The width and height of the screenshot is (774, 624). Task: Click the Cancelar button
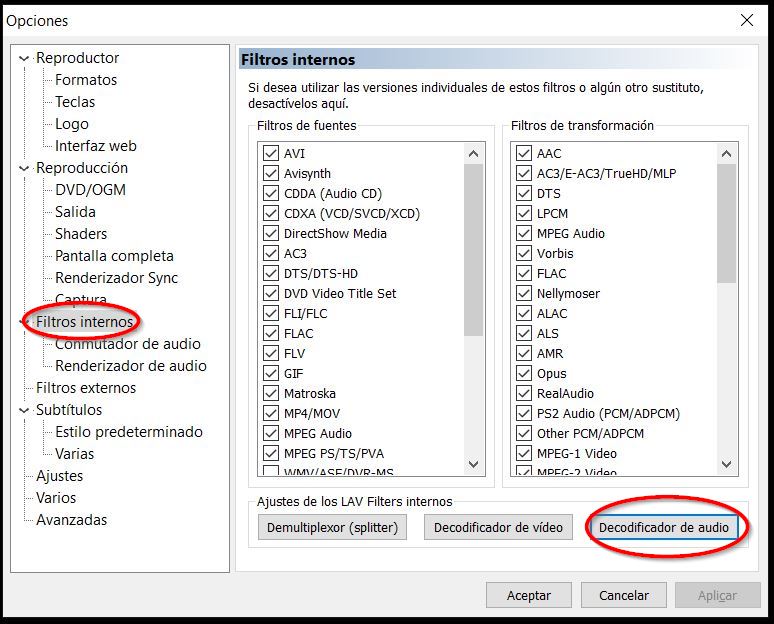click(x=624, y=595)
